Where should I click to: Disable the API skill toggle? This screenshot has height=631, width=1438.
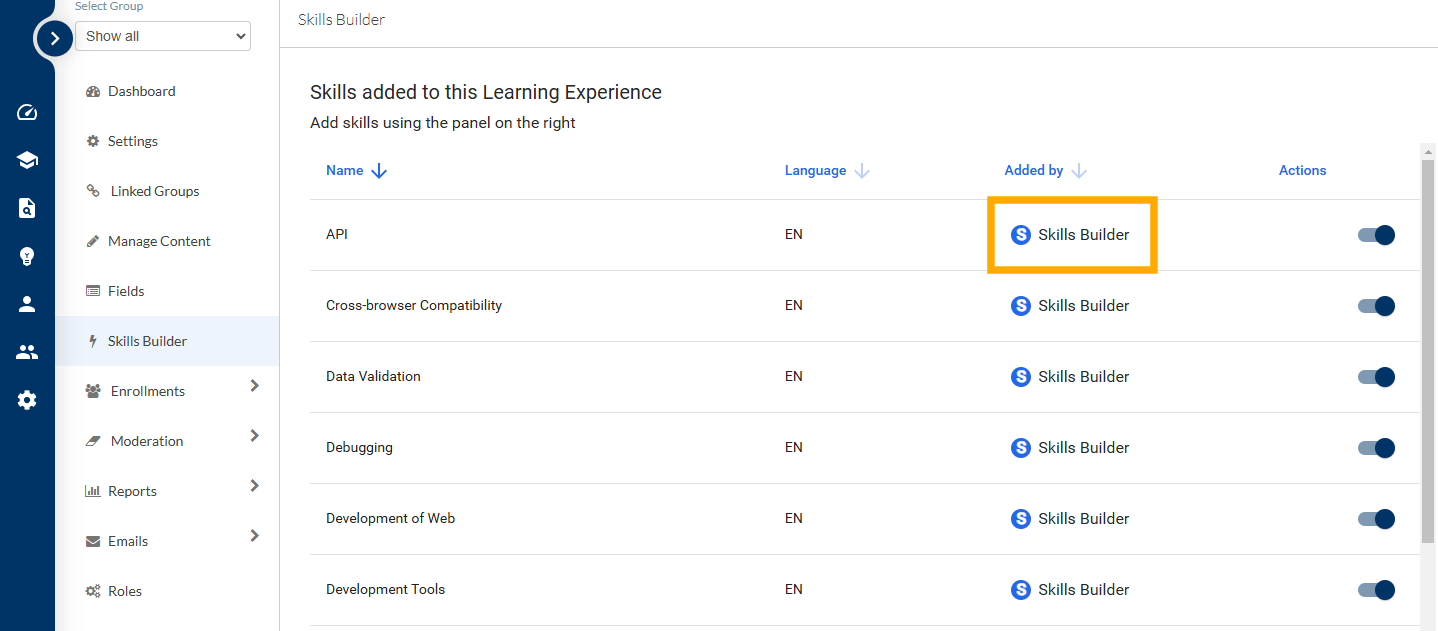(1376, 235)
